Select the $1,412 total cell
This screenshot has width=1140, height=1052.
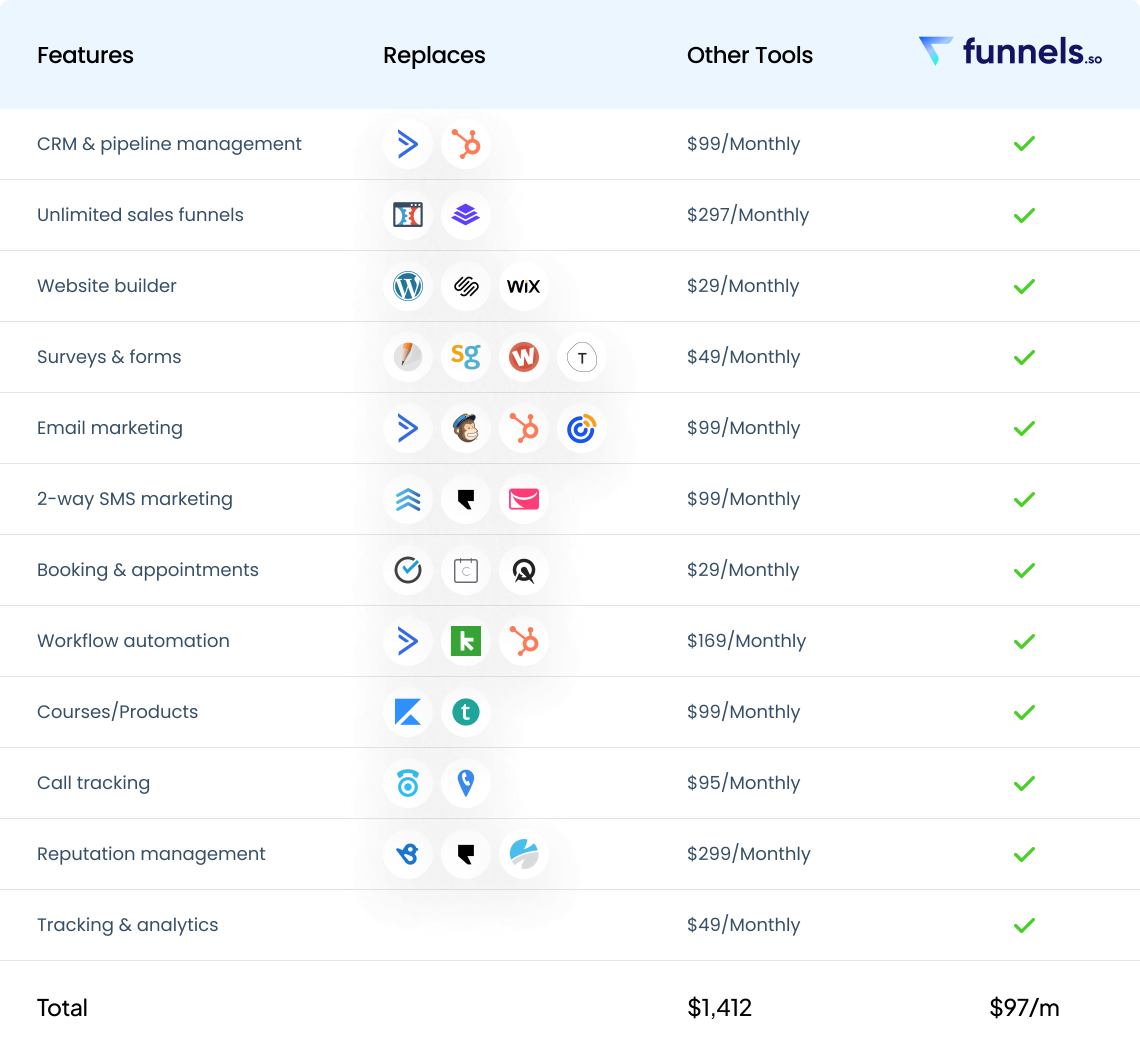pyautogui.click(x=719, y=1008)
